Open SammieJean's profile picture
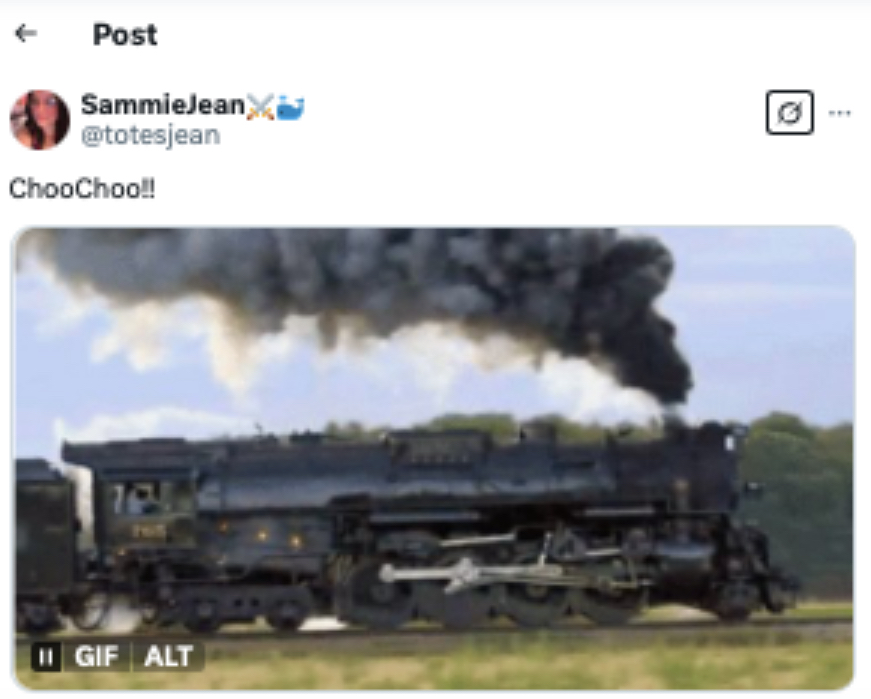Image resolution: width=871 pixels, height=699 pixels. 40,119
